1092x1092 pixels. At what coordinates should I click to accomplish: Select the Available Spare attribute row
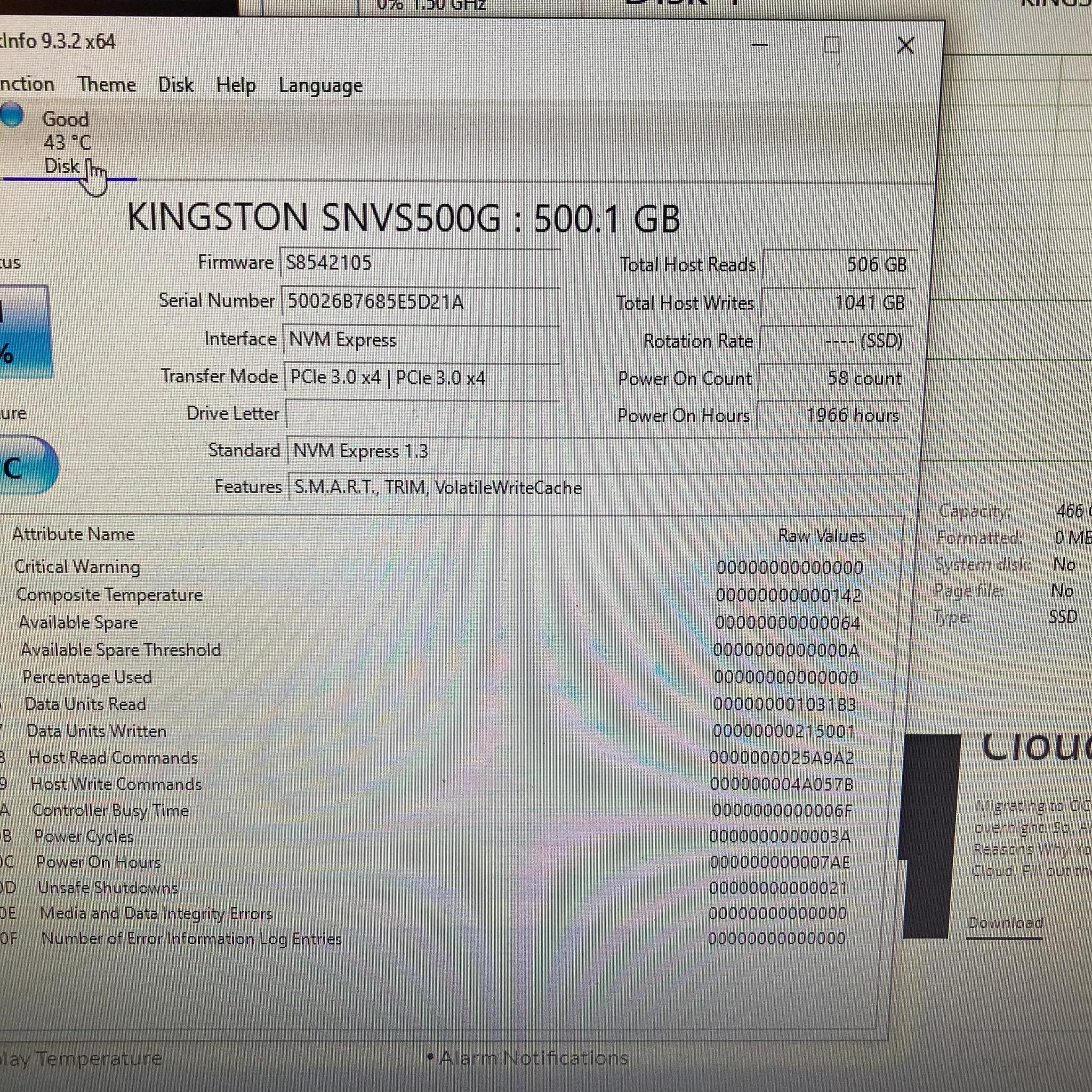[438, 623]
